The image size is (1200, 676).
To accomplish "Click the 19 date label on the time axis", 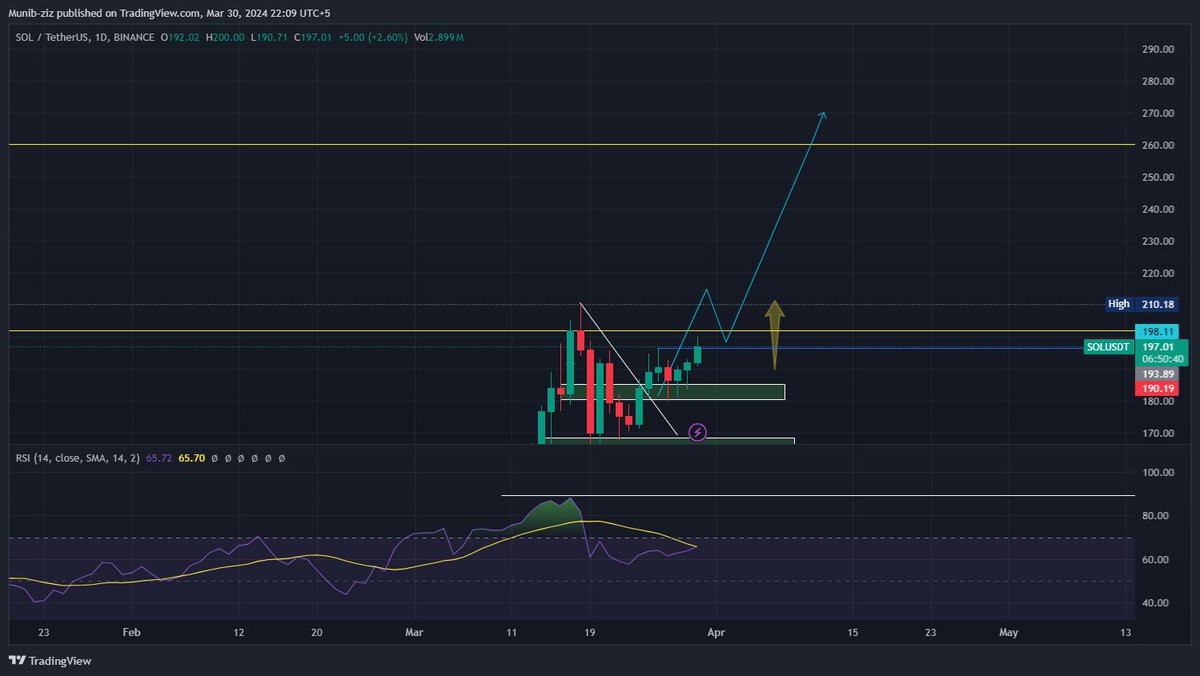I will tap(589, 632).
